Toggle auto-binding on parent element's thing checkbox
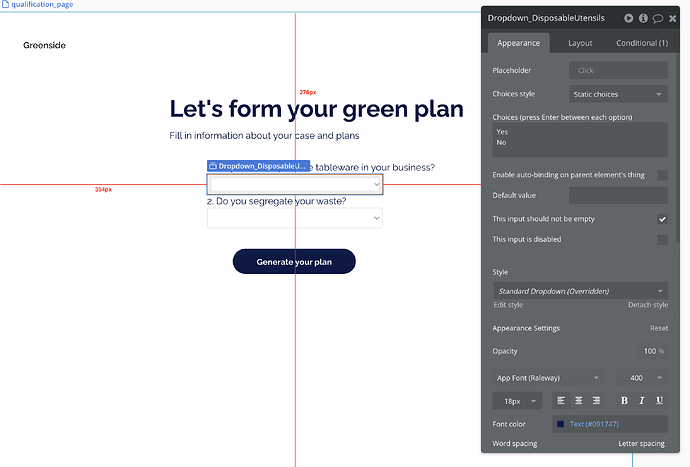The width and height of the screenshot is (690, 467). point(662,175)
